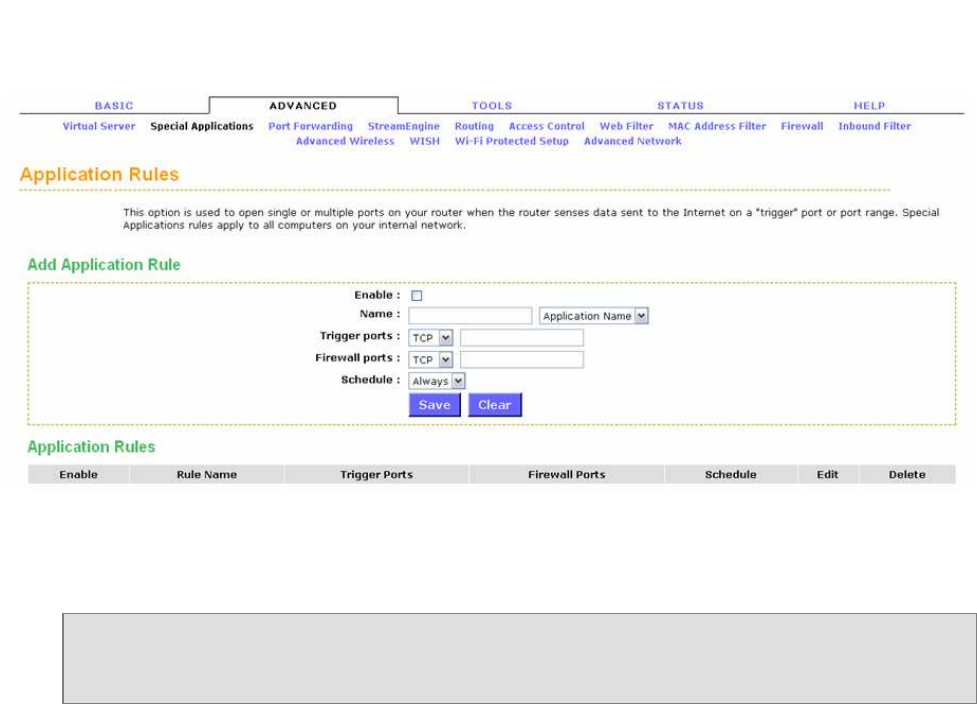Screen dimensions: 977x704
Task: Switch to the BASIC tab
Action: pos(114,106)
